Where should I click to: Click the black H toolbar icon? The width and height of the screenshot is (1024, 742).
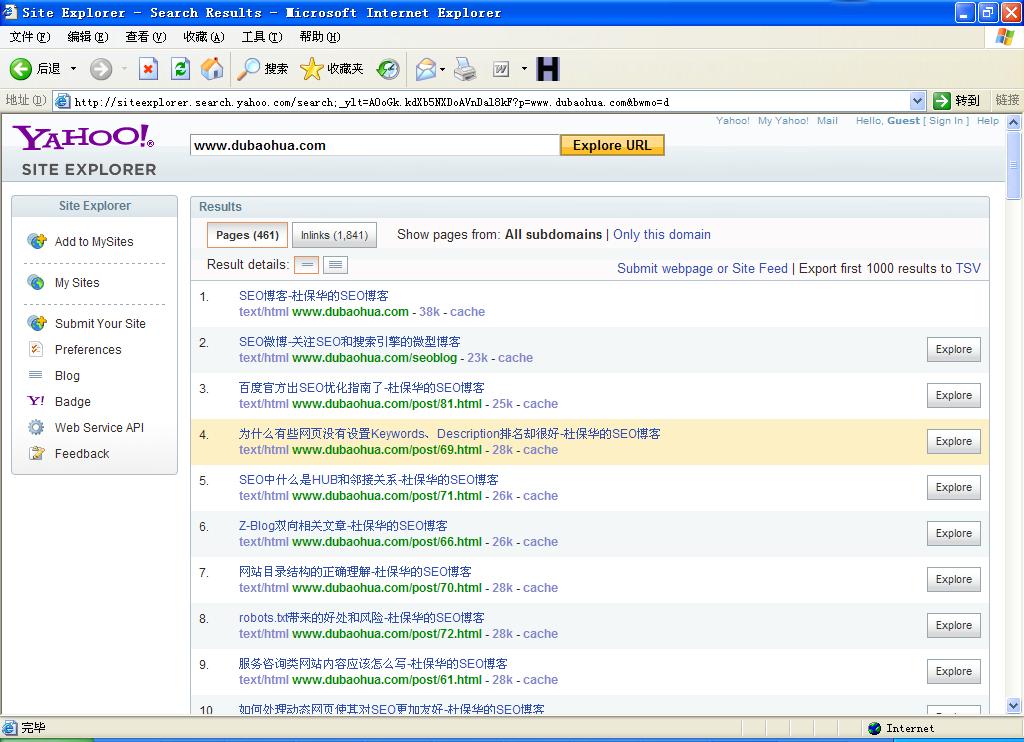point(548,69)
